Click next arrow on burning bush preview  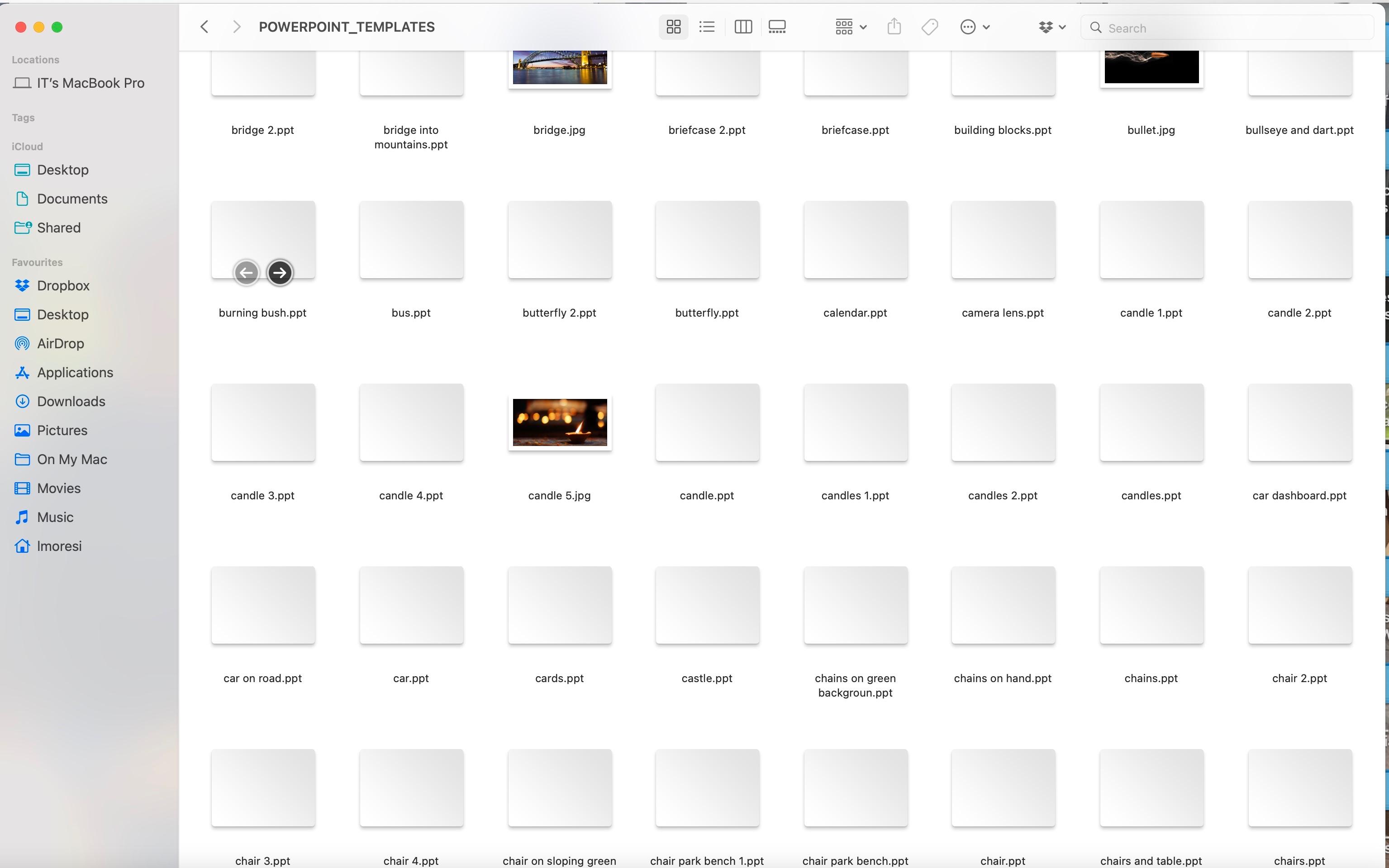(x=280, y=273)
